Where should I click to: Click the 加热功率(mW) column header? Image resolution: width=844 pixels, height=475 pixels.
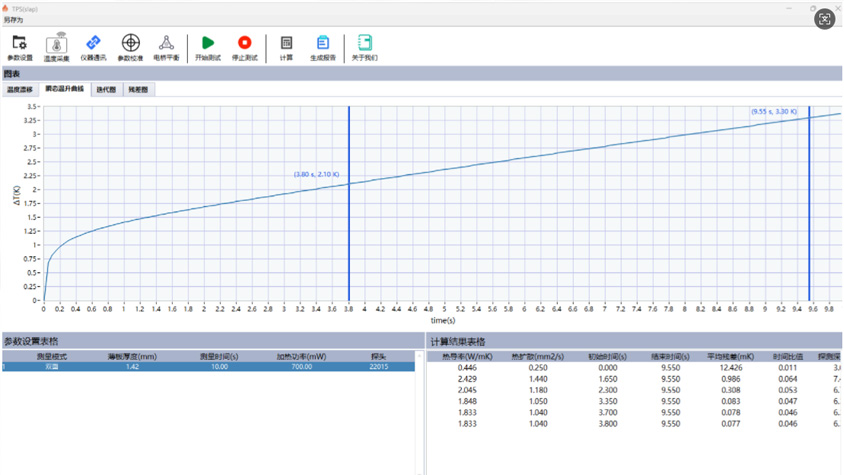[x=301, y=357]
